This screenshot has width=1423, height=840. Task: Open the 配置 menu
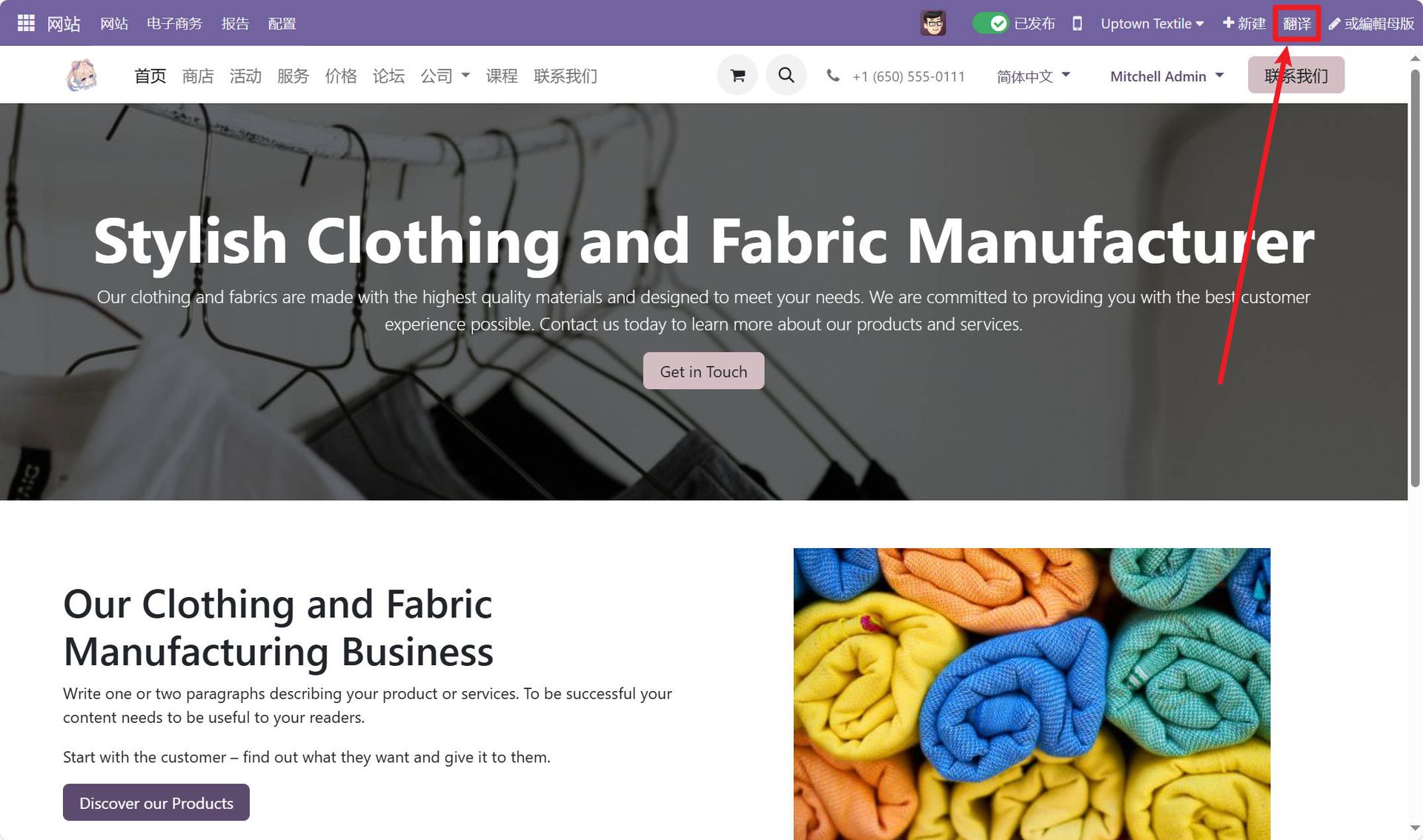[282, 24]
